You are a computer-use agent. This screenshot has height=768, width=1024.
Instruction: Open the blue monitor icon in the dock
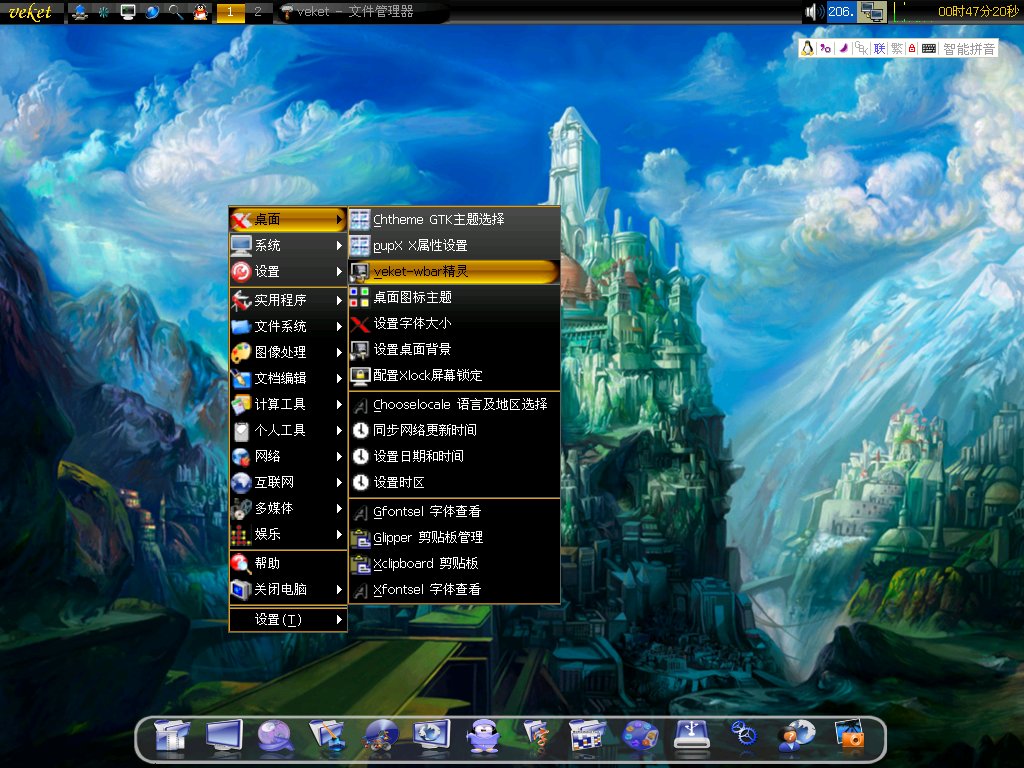(224, 737)
